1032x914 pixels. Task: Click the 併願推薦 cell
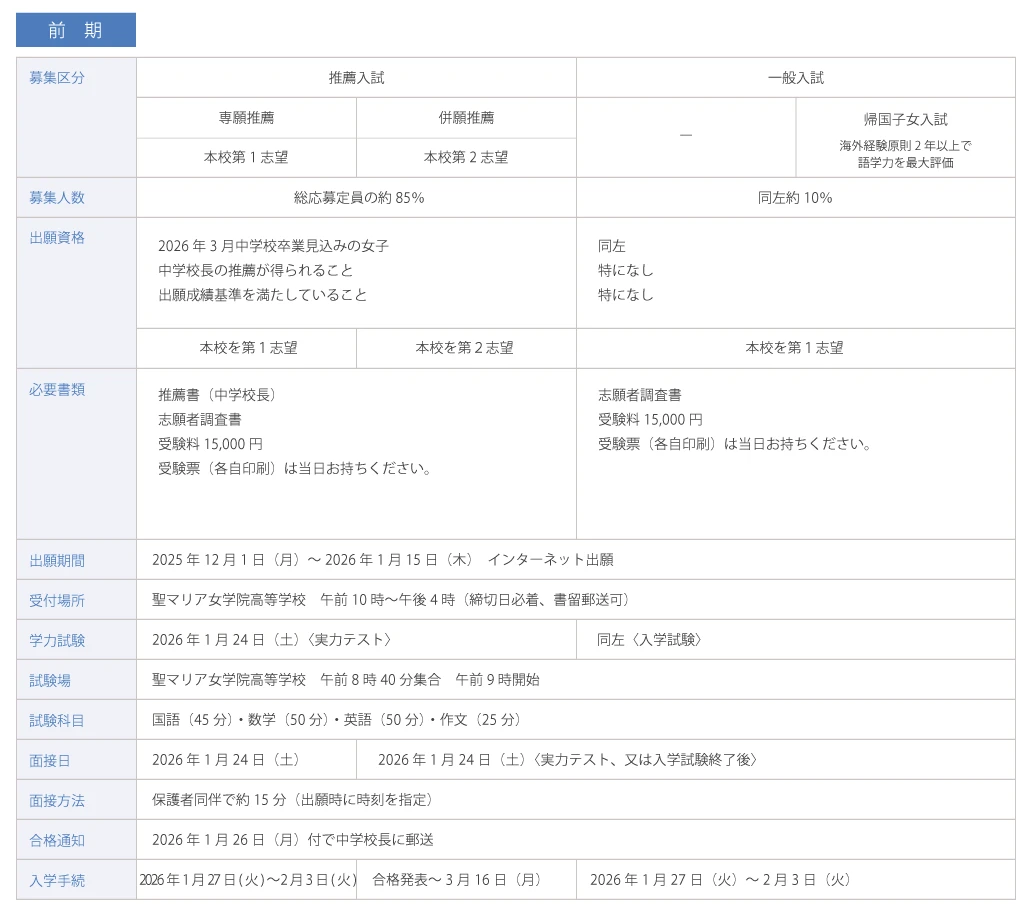pyautogui.click(x=466, y=118)
